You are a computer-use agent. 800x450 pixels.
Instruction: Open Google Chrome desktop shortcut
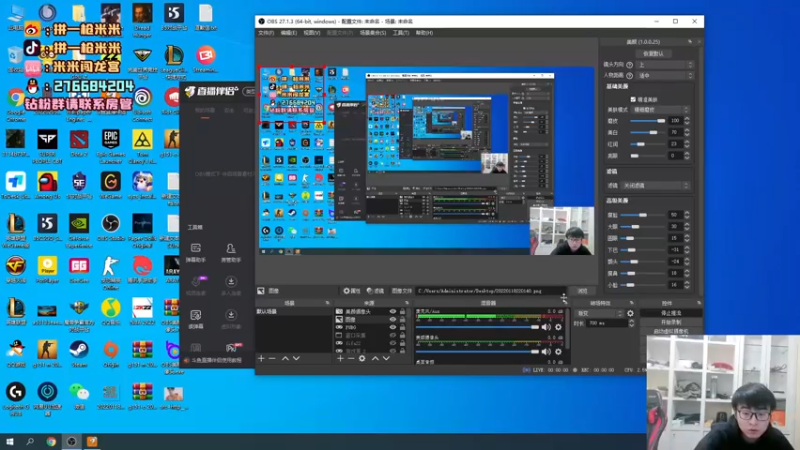[16, 104]
